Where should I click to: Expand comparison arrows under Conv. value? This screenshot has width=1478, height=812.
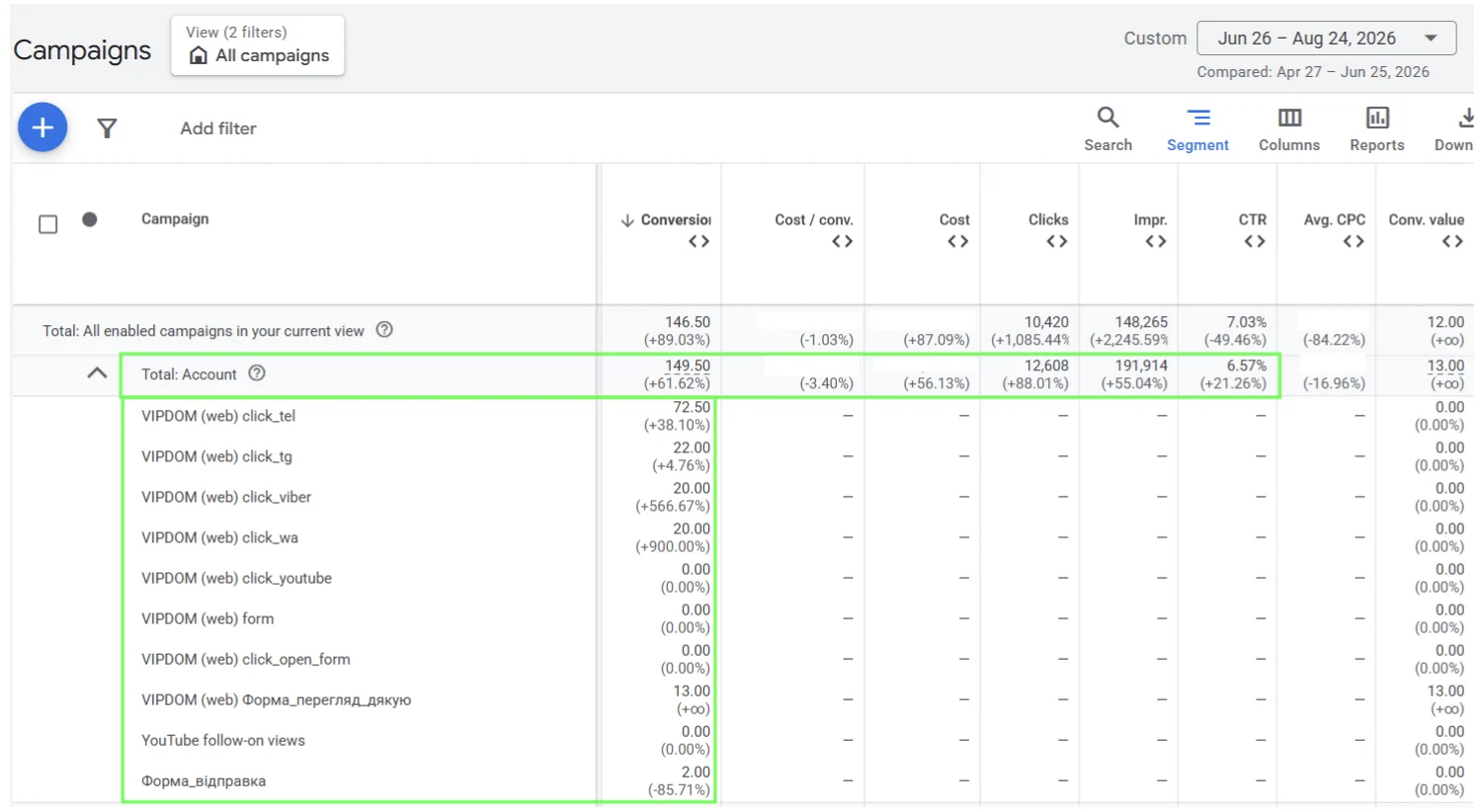tap(1452, 241)
